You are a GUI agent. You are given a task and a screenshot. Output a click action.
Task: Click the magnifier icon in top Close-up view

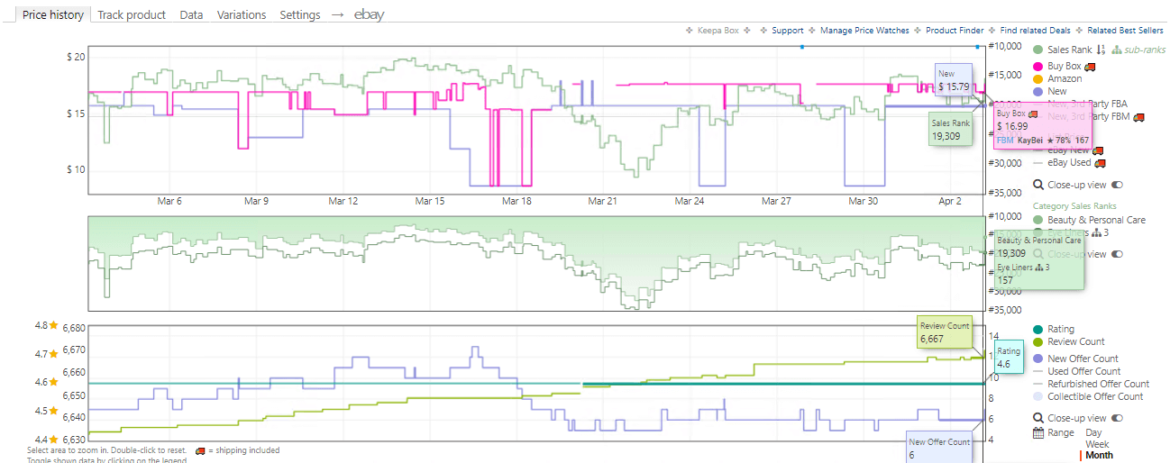1038,185
